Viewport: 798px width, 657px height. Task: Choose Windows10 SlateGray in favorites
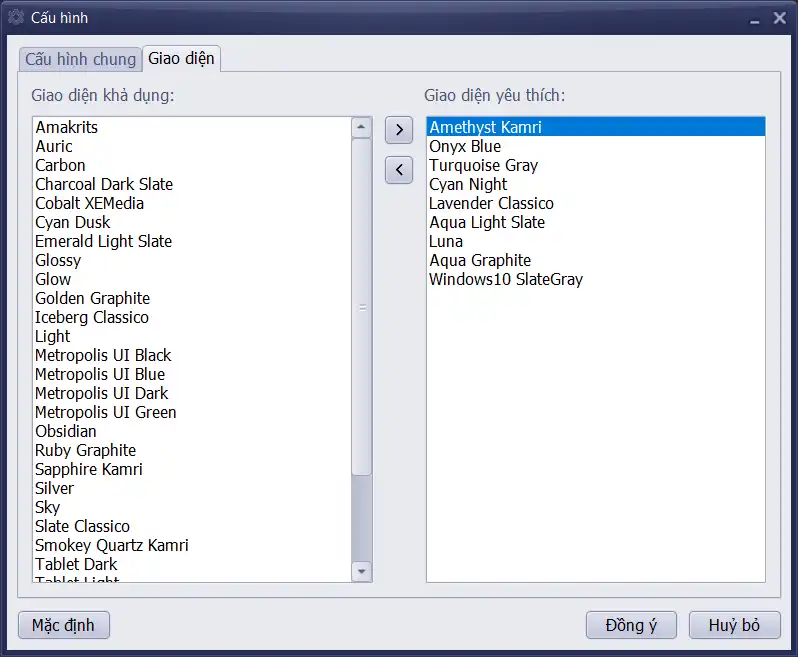point(595,279)
